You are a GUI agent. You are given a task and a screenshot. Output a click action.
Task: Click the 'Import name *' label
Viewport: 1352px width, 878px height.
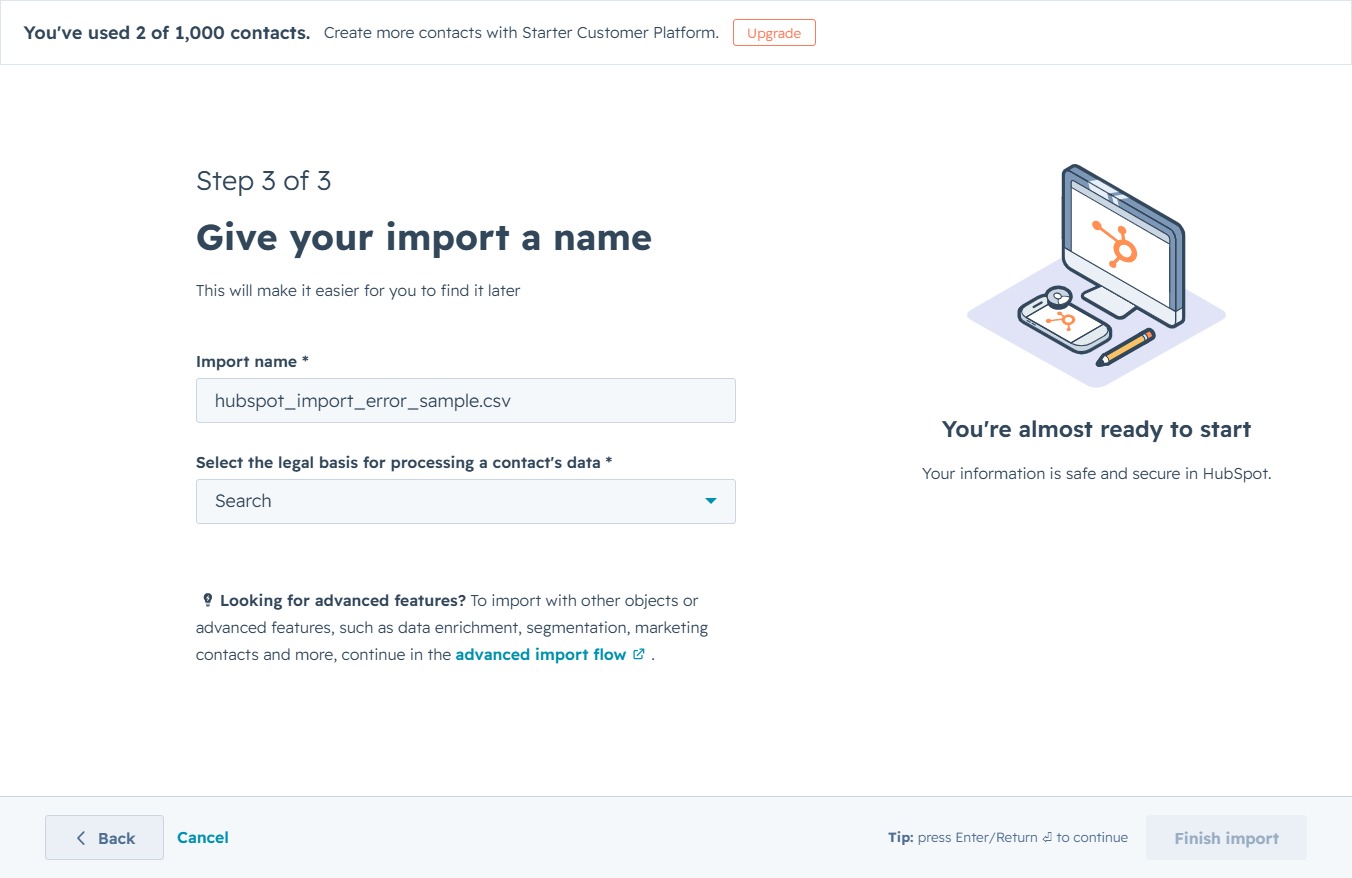[x=253, y=362]
